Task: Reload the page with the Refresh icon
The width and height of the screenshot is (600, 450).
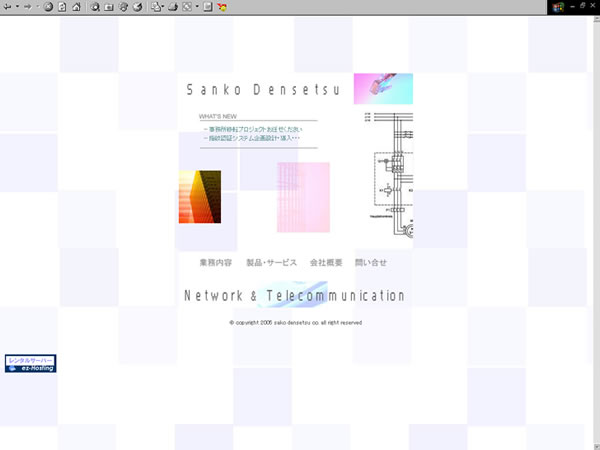Action: click(x=62, y=7)
